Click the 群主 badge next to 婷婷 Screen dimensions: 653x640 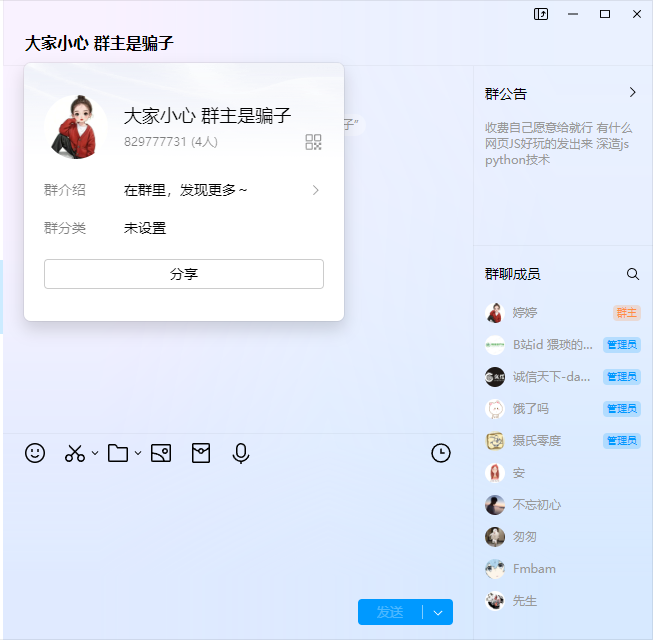tap(627, 313)
